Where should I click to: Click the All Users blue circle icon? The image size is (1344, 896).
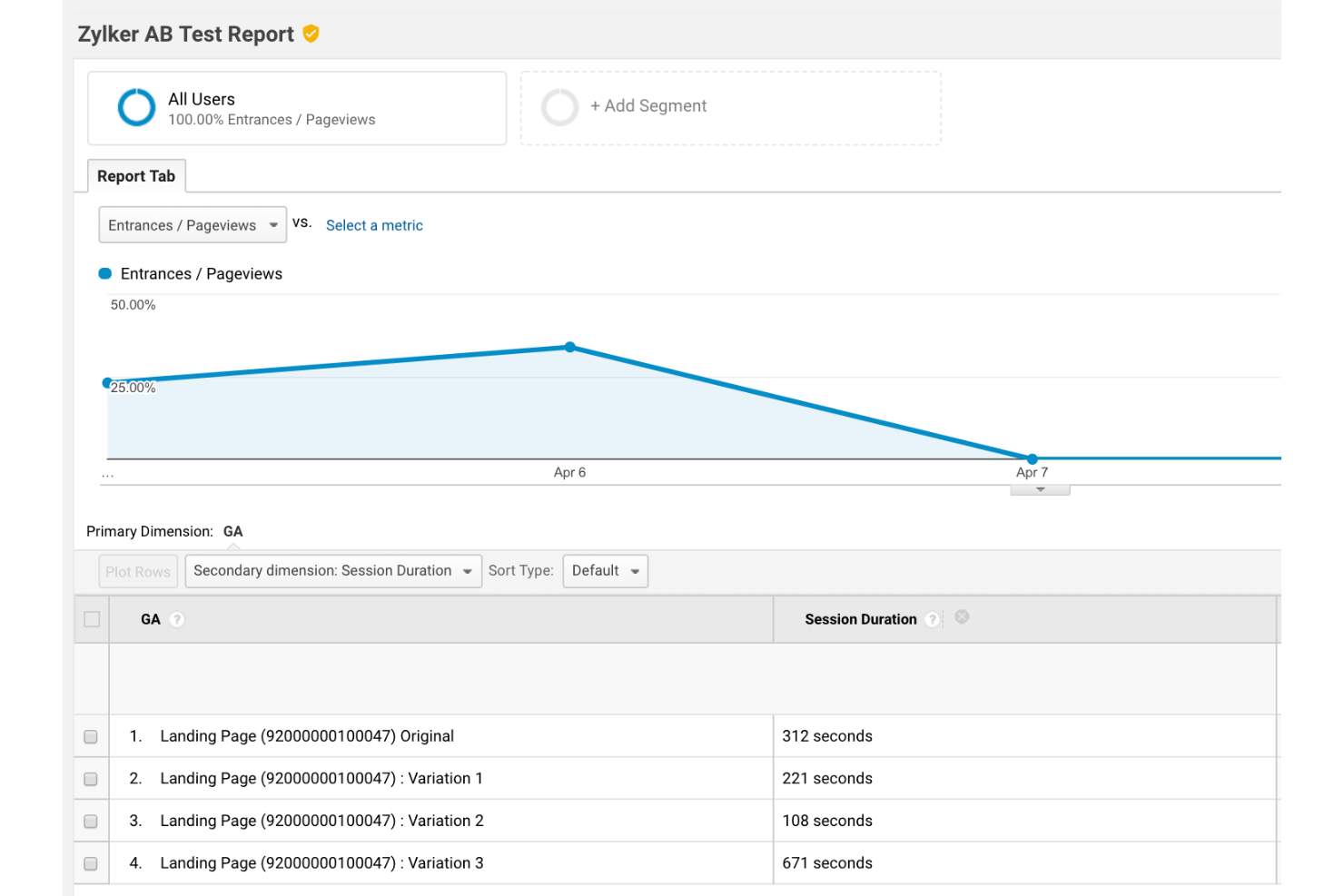pyautogui.click(x=137, y=107)
